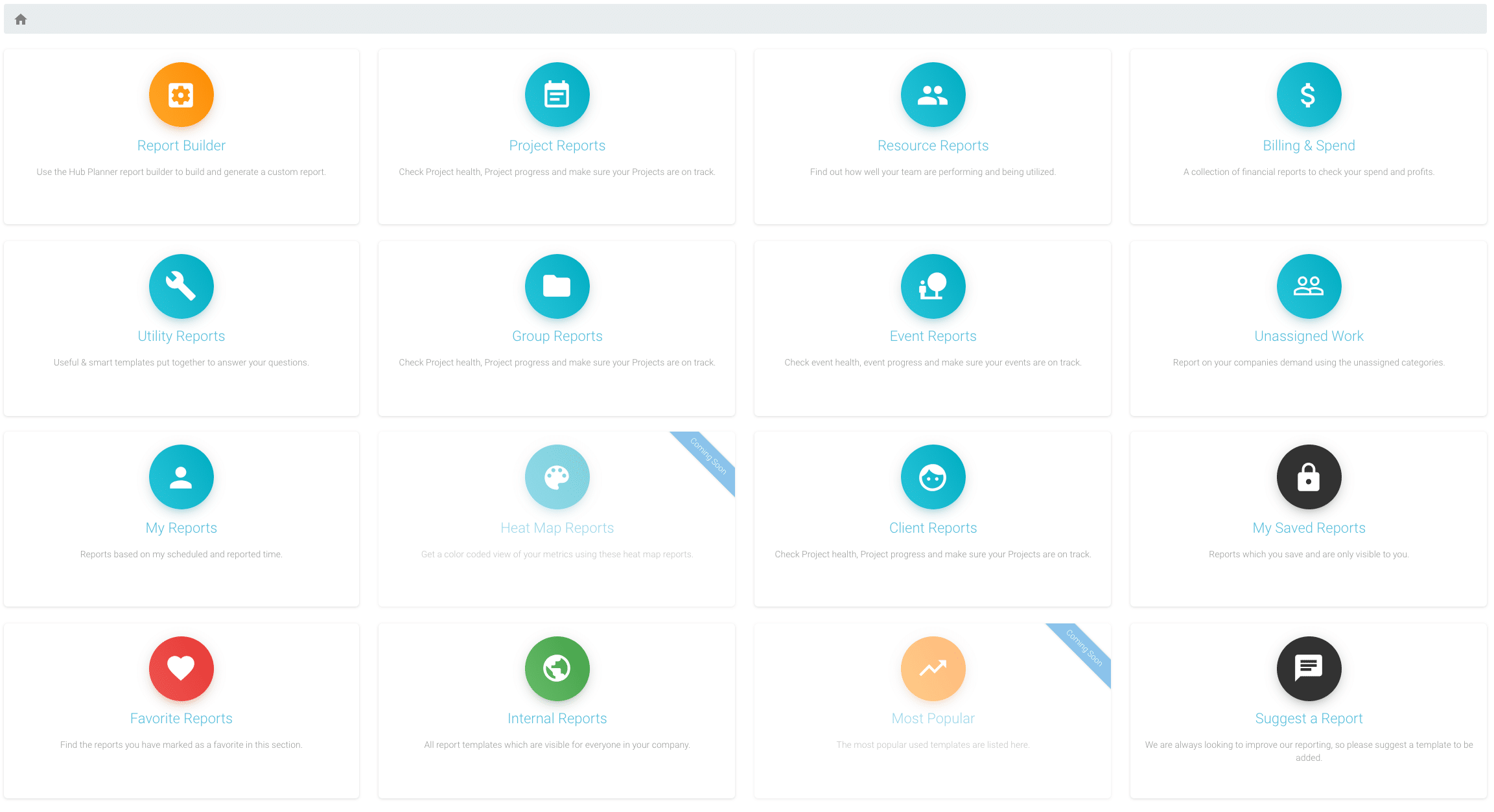1494x812 pixels.
Task: Click the Resource Reports people icon
Action: click(933, 95)
